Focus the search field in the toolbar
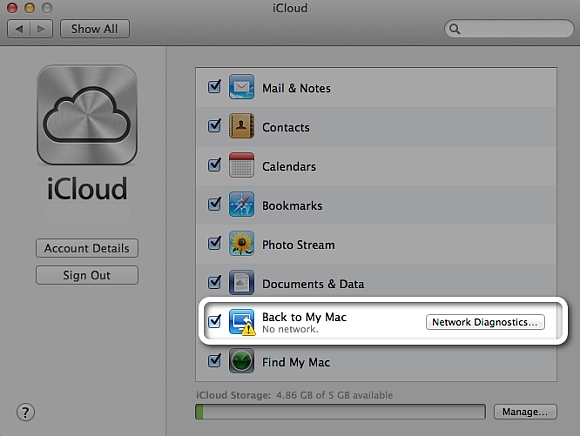580x436 pixels. [509, 29]
